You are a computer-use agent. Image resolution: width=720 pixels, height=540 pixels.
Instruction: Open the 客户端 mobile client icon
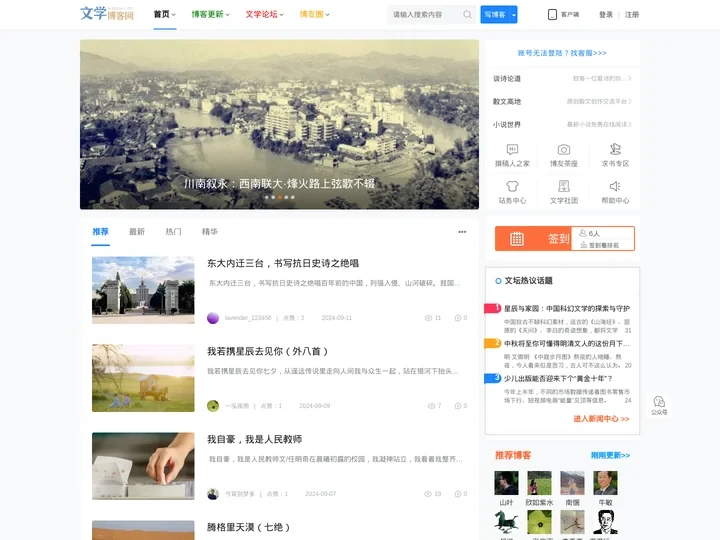552,15
